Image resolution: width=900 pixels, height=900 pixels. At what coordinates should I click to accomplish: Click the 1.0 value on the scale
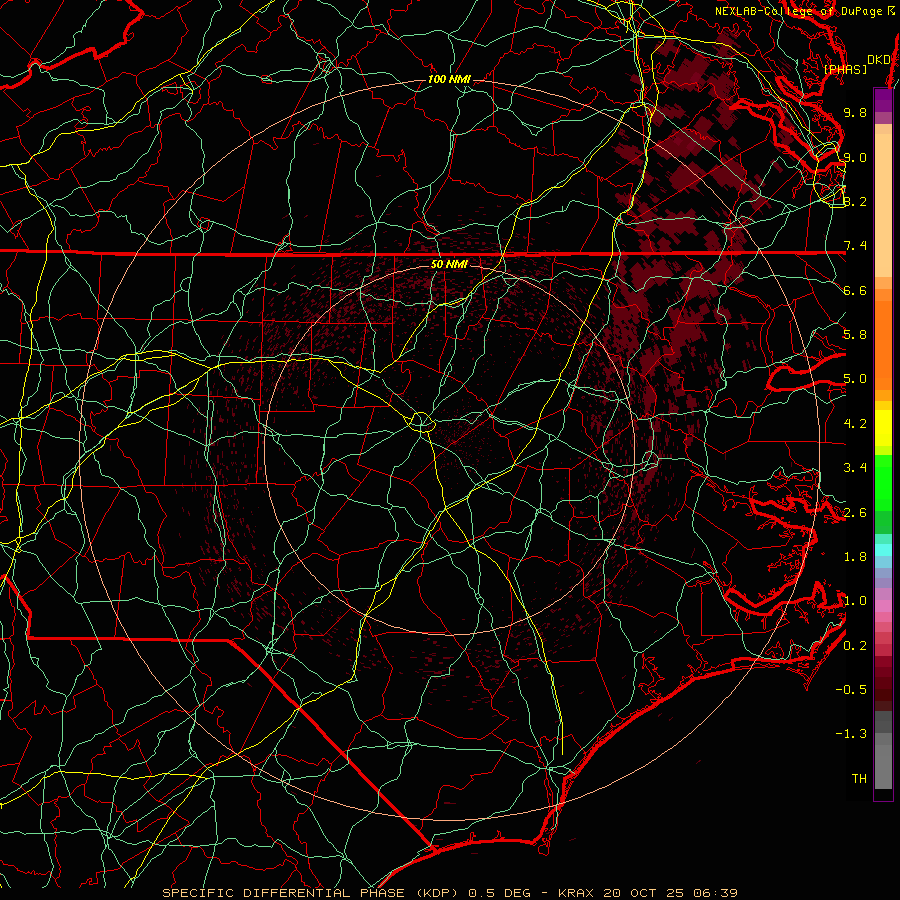[x=855, y=601]
